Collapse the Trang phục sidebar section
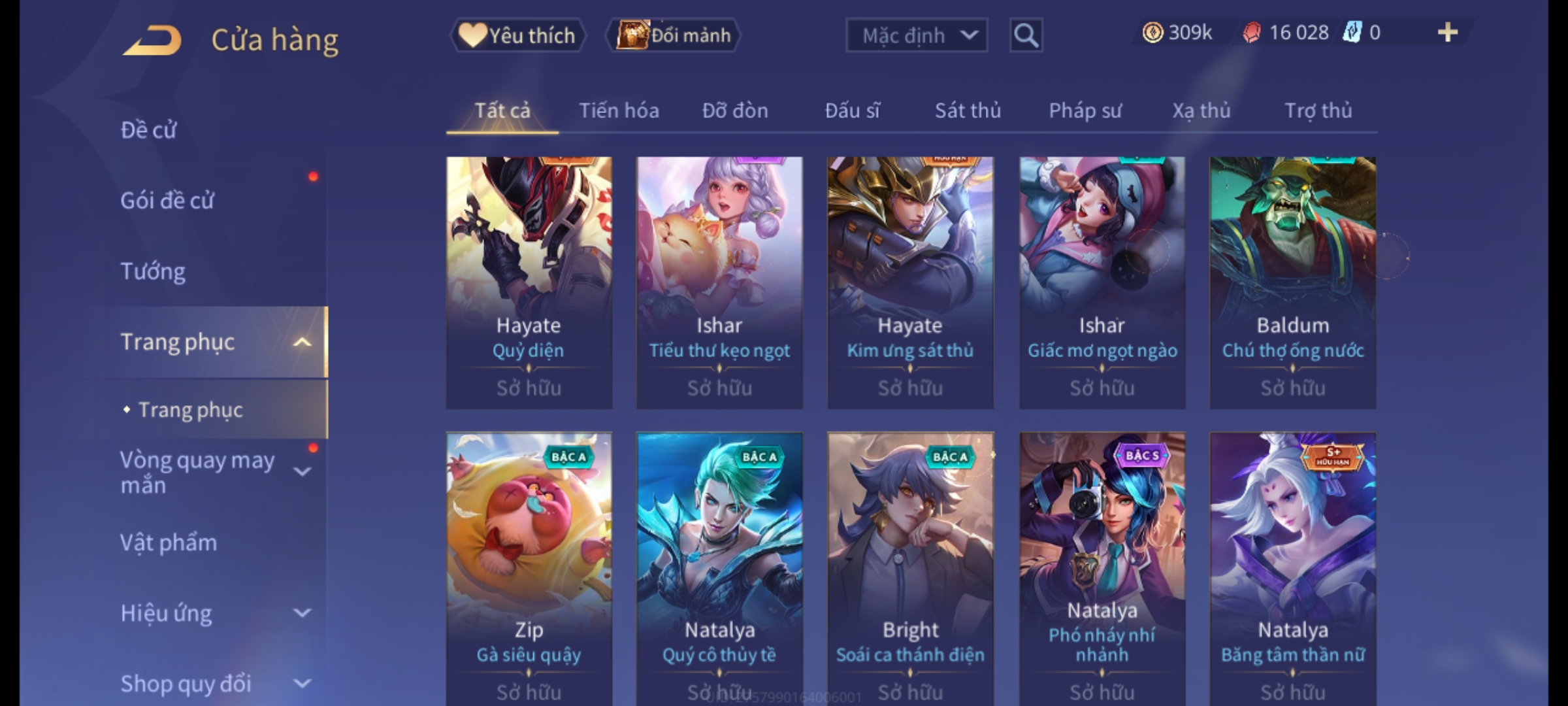This screenshot has width=1568, height=706. pos(302,342)
